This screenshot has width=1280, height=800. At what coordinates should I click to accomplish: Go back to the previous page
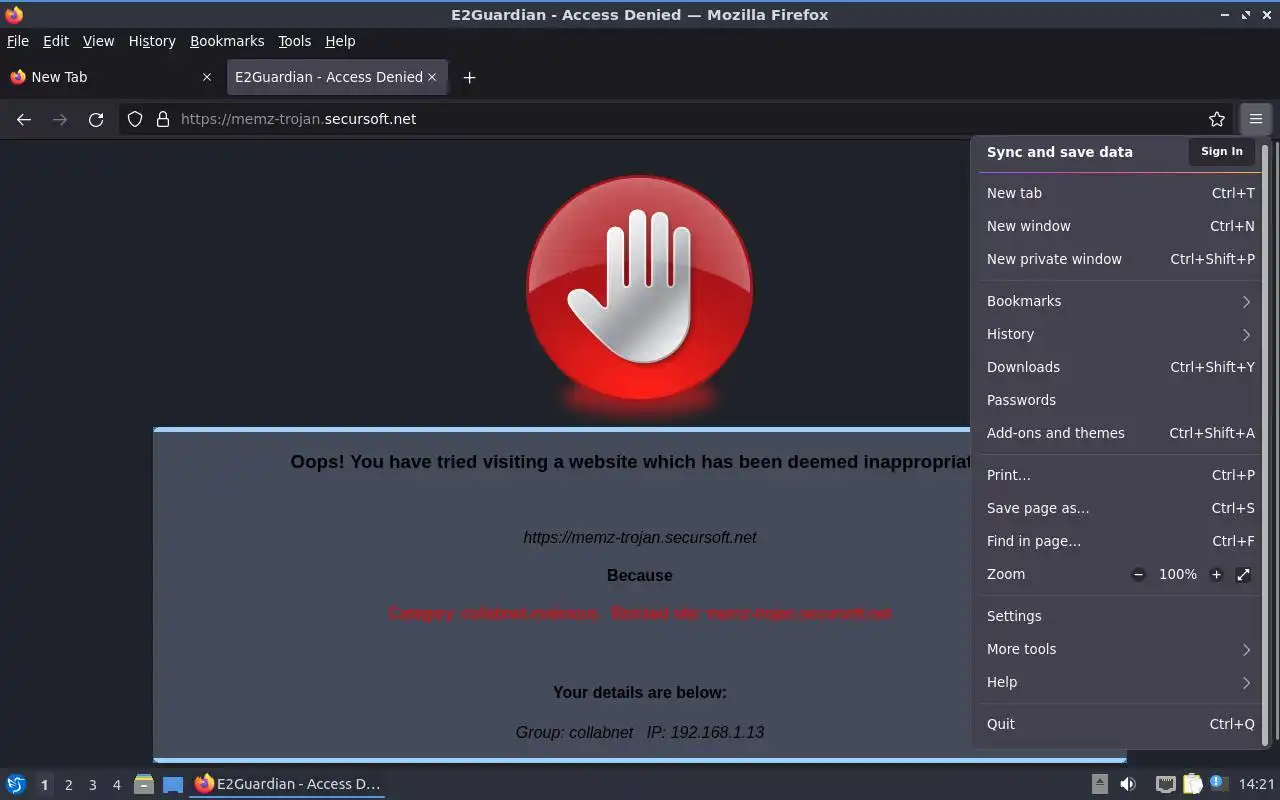click(24, 119)
